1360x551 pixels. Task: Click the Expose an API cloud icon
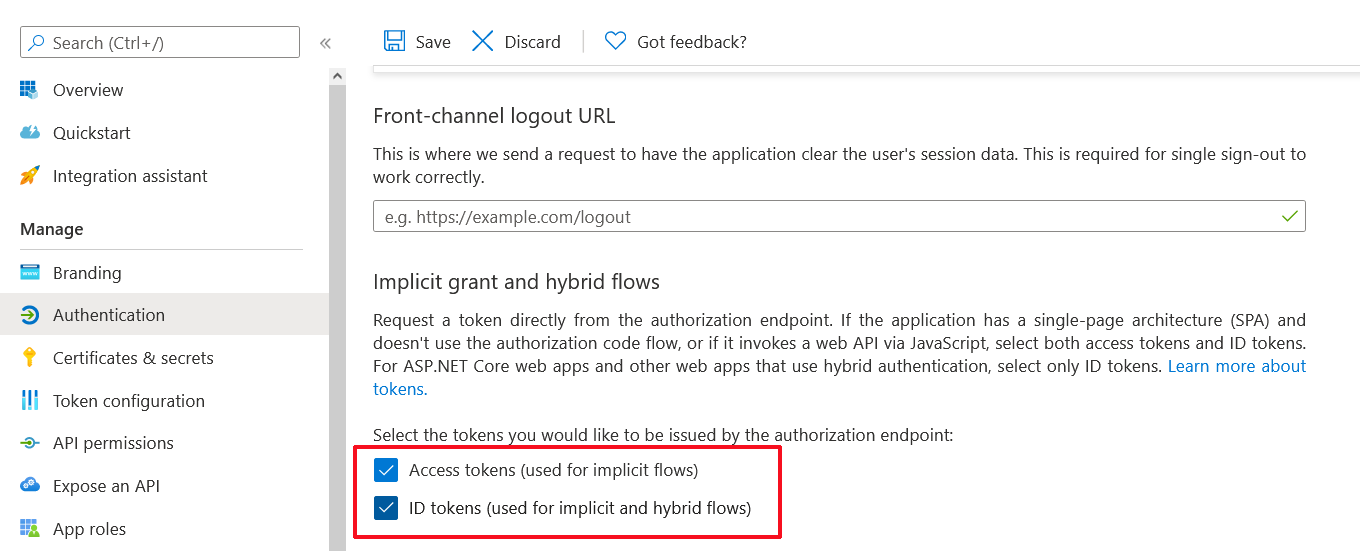29,486
